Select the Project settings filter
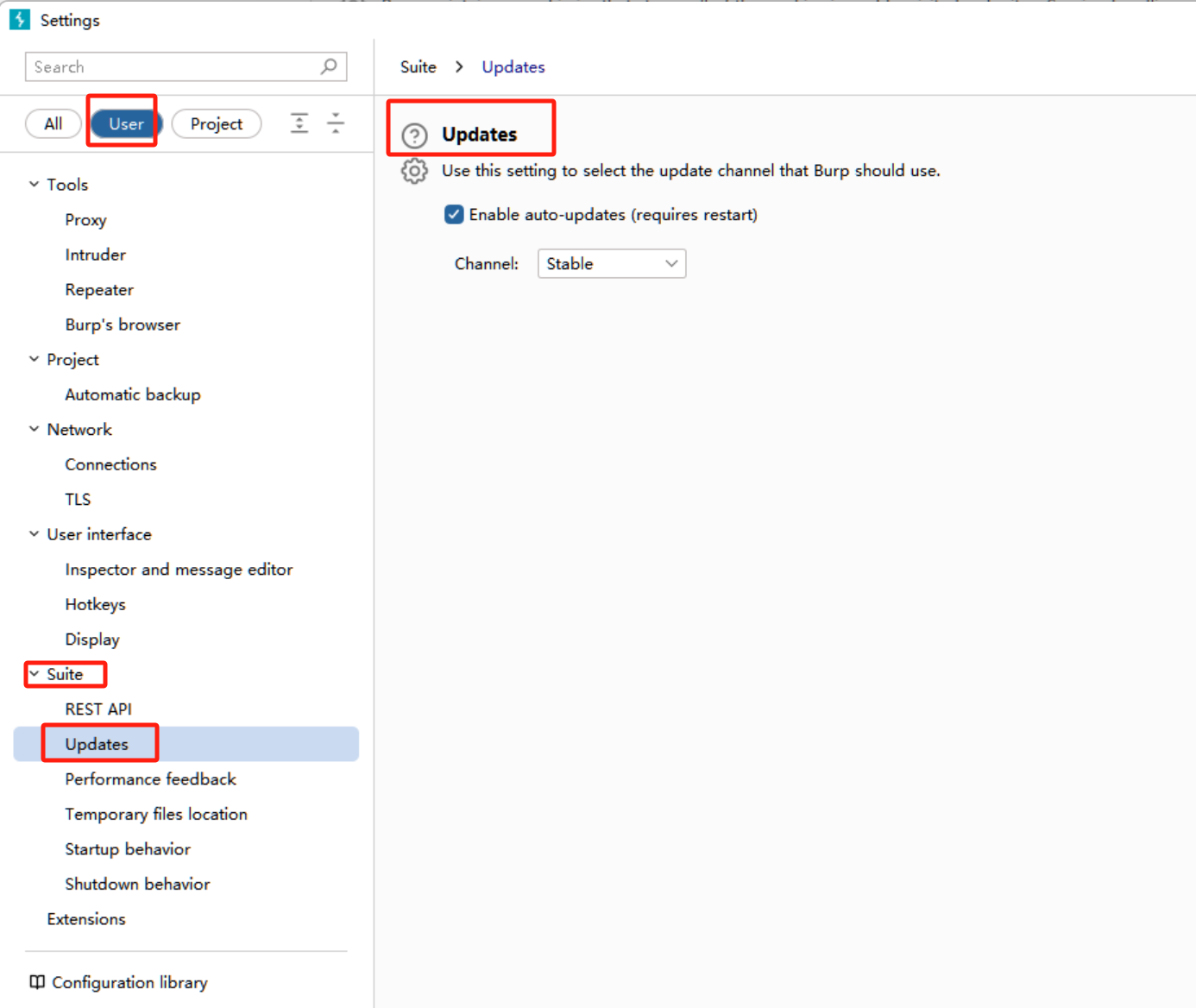This screenshot has height=1008, width=1196. click(x=217, y=124)
